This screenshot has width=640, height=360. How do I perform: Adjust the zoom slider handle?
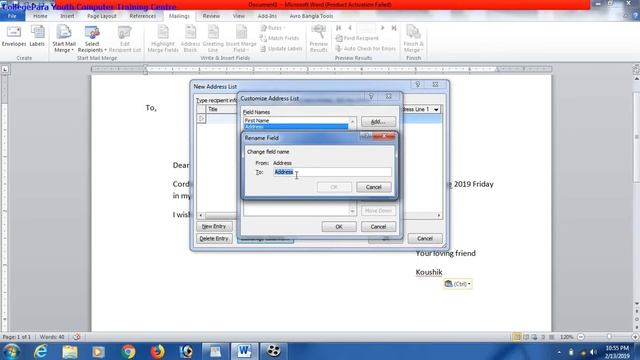pos(609,337)
